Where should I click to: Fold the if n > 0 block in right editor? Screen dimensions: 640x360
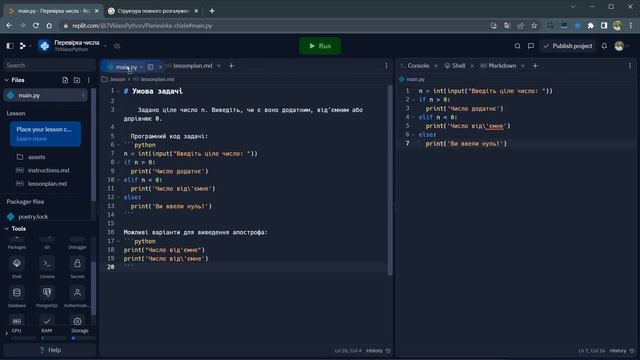point(413,100)
